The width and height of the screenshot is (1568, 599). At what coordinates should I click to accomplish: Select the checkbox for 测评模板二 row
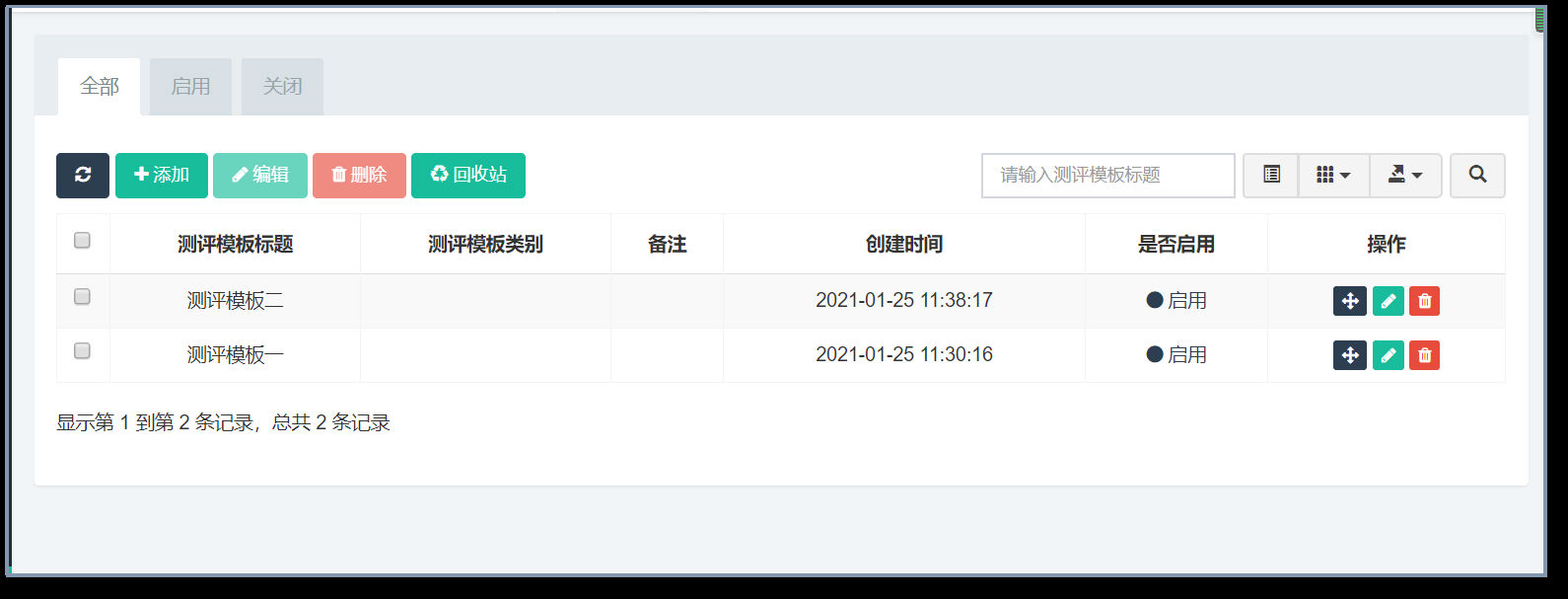click(83, 297)
